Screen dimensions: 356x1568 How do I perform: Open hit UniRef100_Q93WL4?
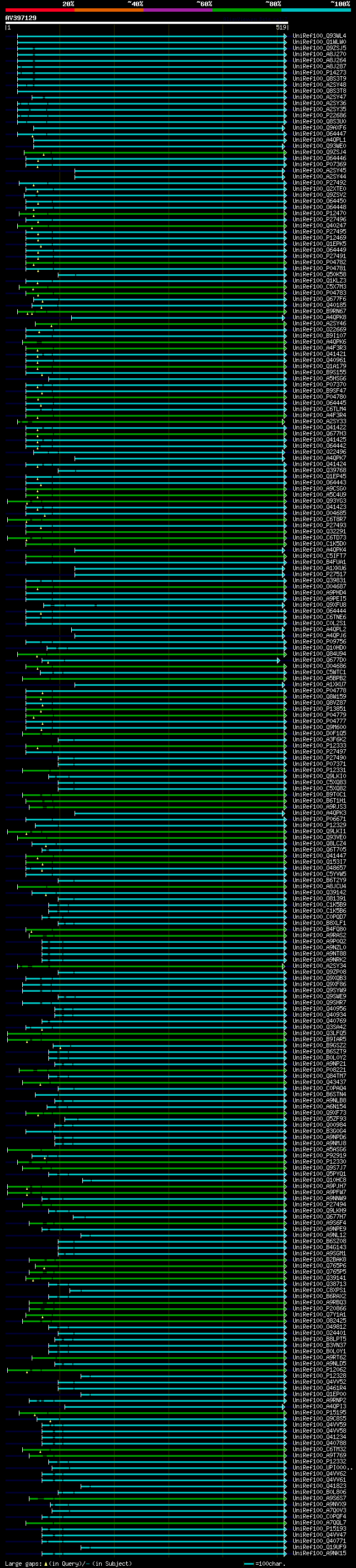(x=319, y=36)
